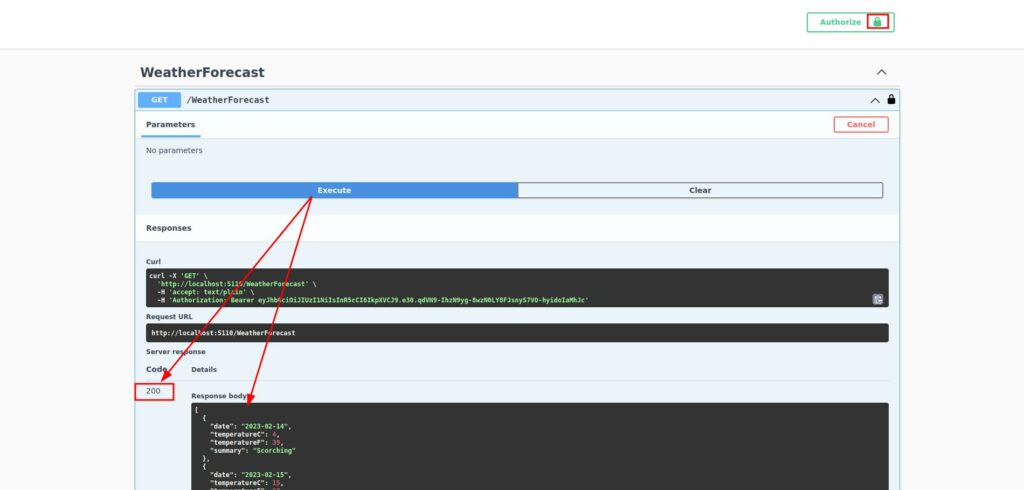Viewport: 1024px width, 490px height.
Task: Click the 200 response code
Action: pos(153,391)
